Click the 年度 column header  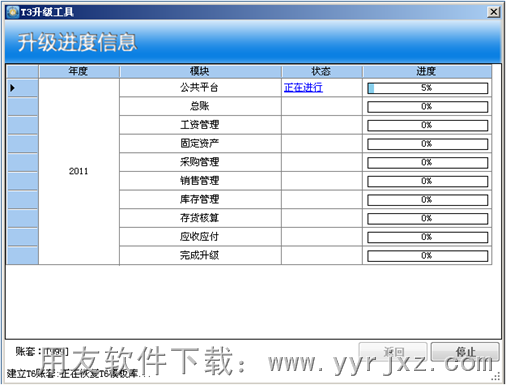tap(79, 71)
